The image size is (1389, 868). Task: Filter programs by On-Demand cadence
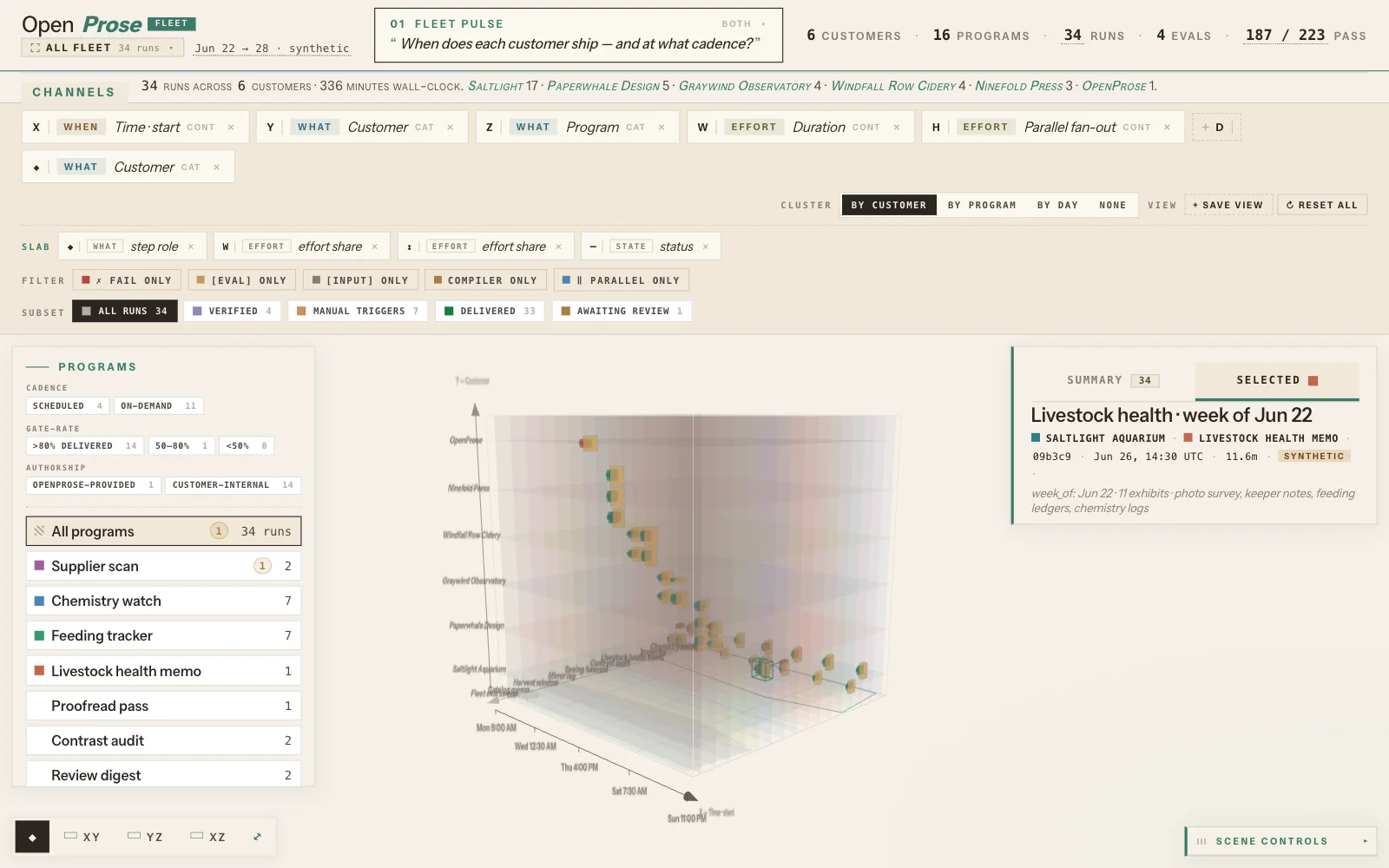[x=159, y=405]
